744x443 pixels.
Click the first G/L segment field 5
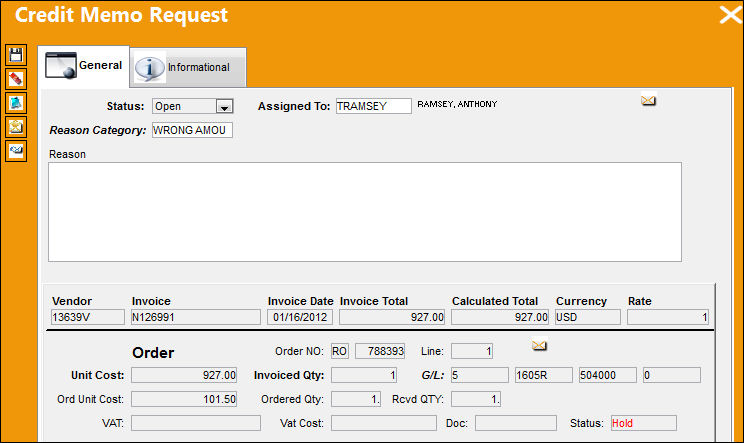(x=480, y=375)
